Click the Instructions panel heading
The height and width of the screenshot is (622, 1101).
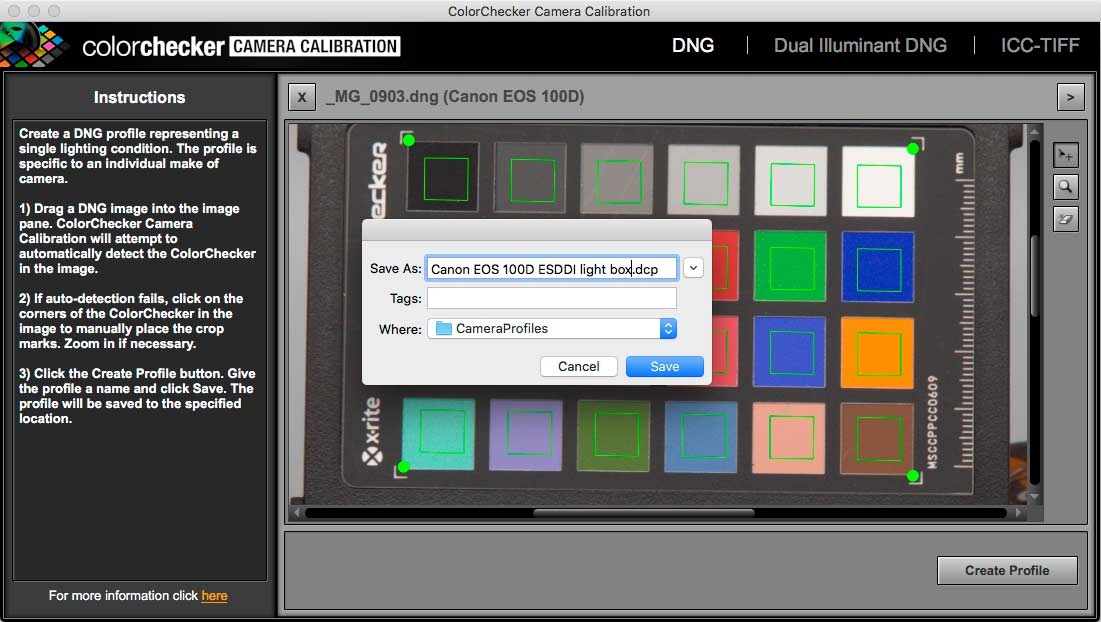coord(139,98)
